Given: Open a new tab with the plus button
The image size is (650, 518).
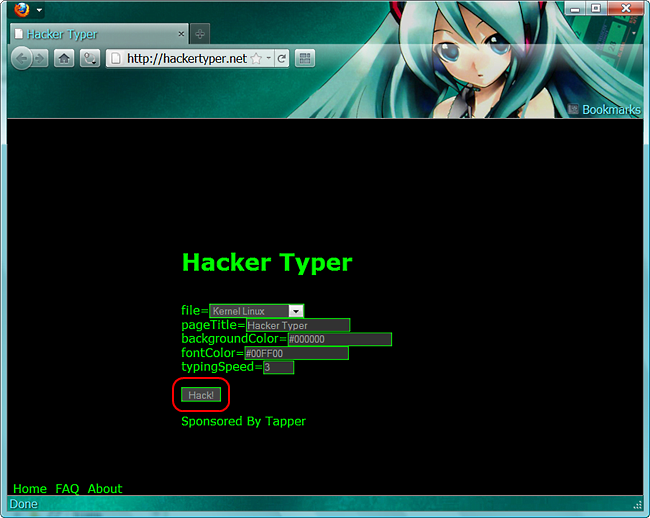Looking at the screenshot, I should tap(200, 34).
